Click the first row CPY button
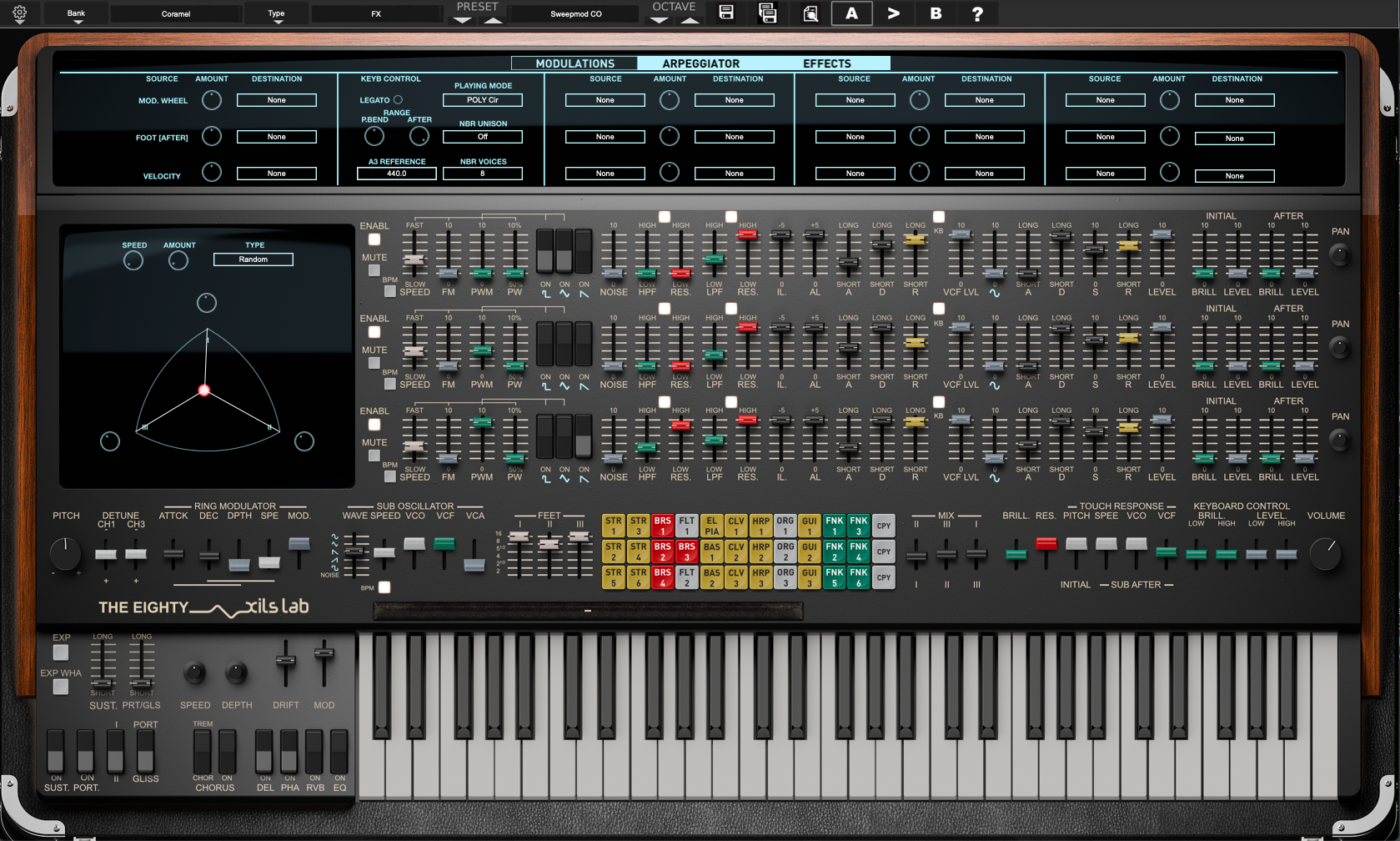 (884, 526)
